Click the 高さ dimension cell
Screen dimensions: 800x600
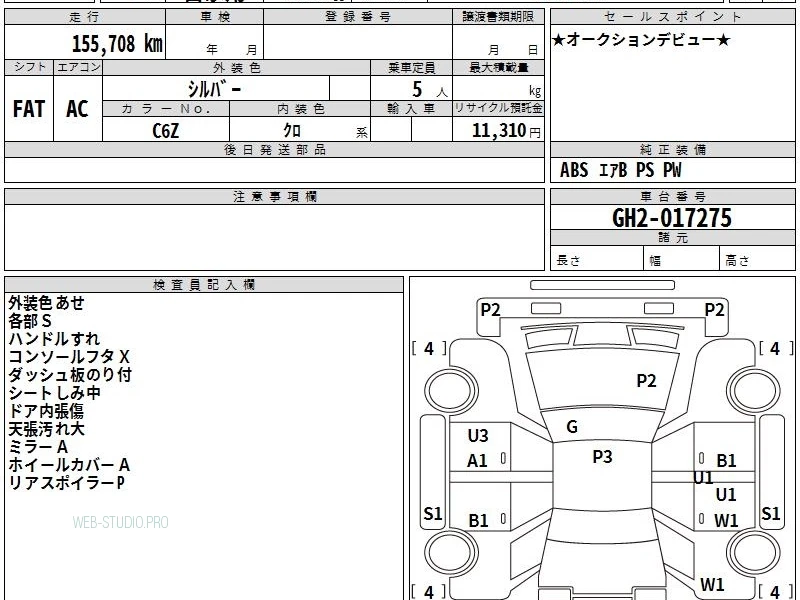pos(757,260)
